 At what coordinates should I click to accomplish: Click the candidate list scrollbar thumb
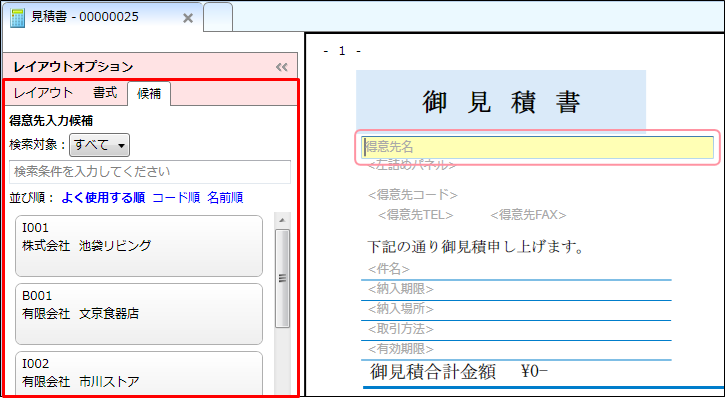click(x=282, y=278)
